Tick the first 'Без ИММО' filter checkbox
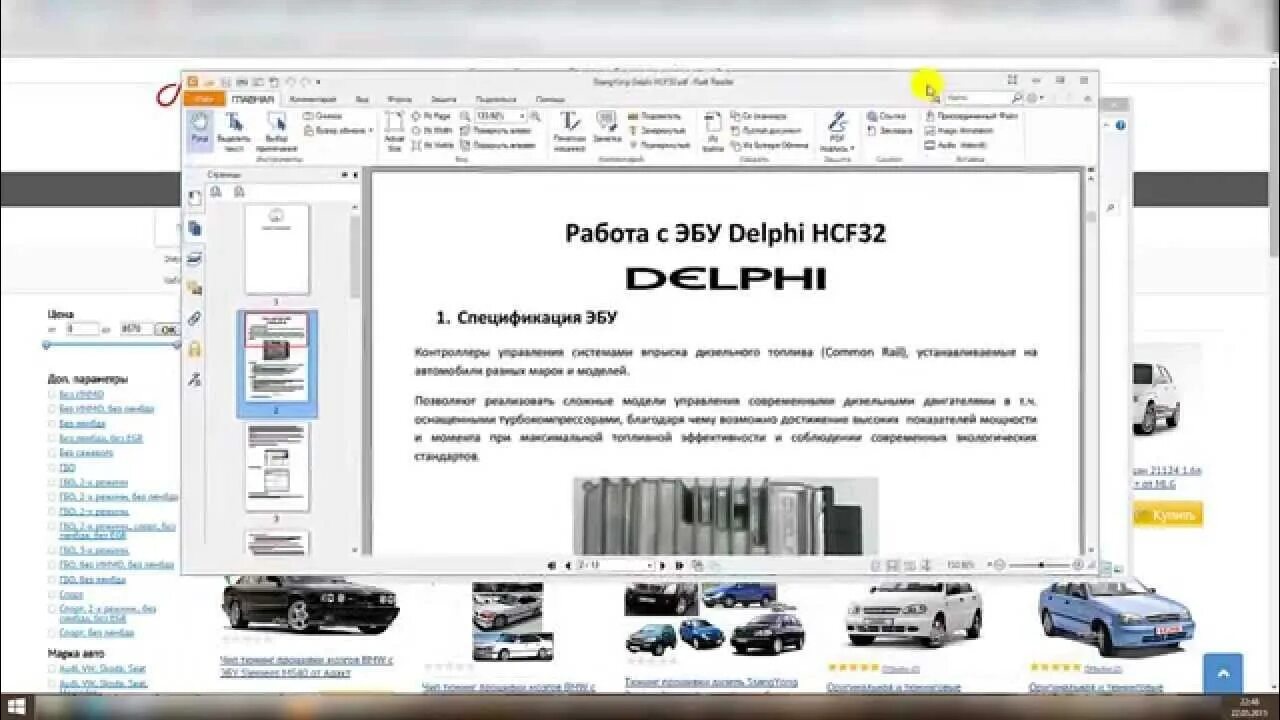Screen dimensions: 1280x720 (x=52, y=395)
